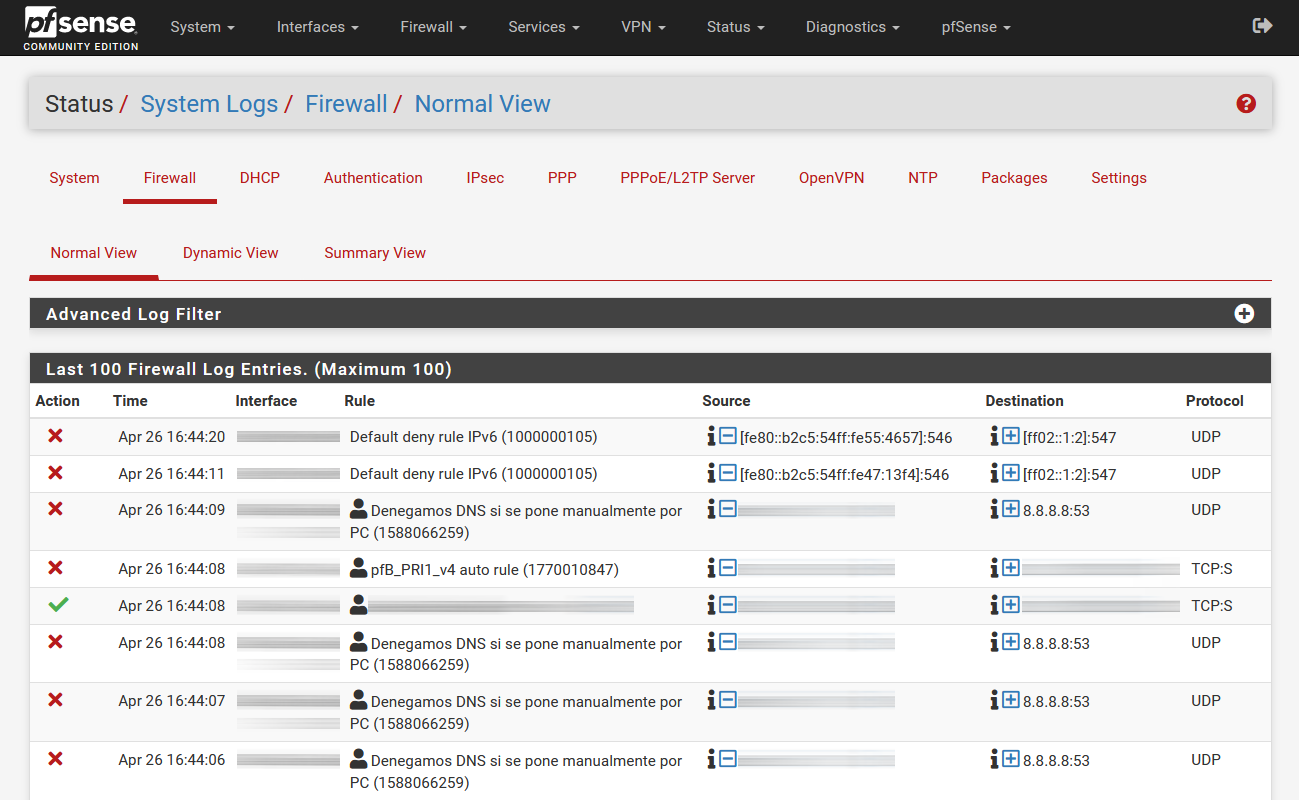This screenshot has height=800, width=1299.
Task: Click the Firewall breadcrumb link in the page title
Action: [346, 104]
